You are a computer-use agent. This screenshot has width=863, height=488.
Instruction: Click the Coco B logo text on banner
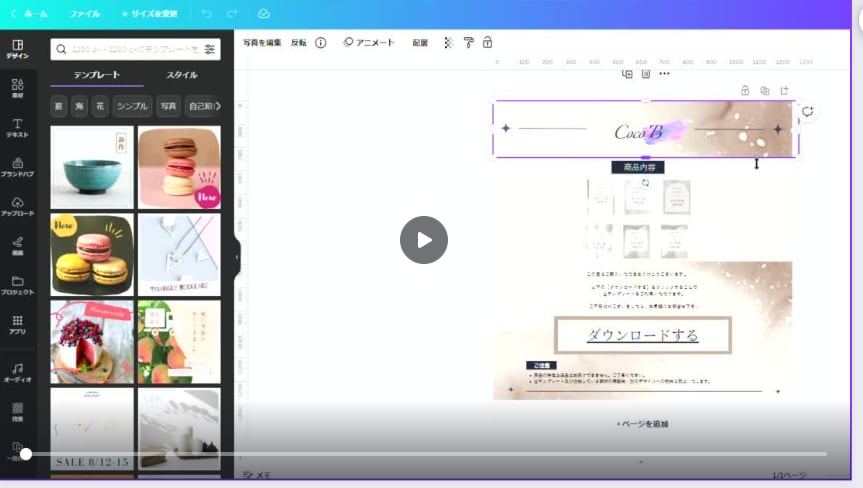point(638,132)
